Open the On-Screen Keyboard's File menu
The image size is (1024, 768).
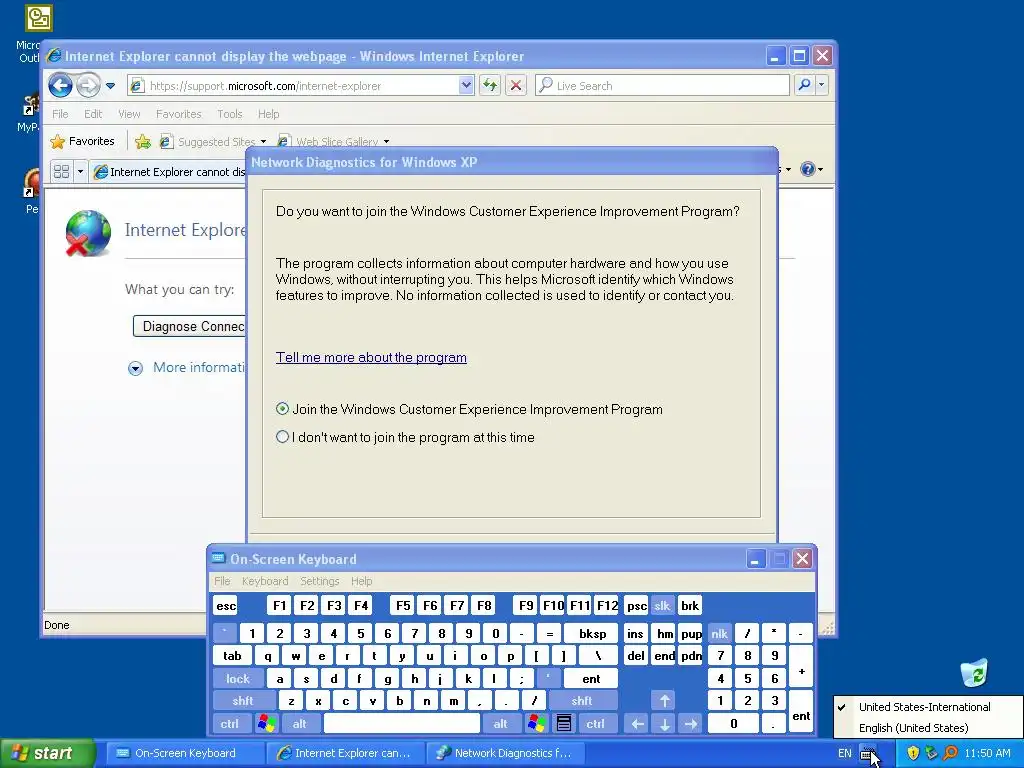coord(222,581)
